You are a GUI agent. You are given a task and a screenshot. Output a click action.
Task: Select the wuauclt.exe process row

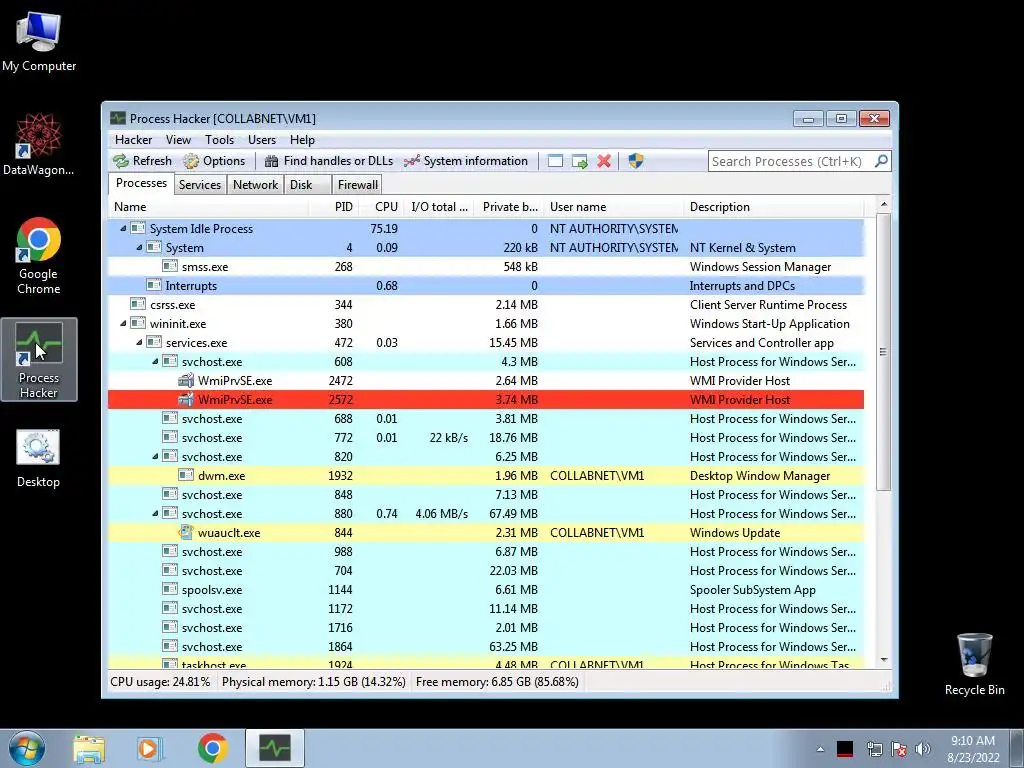click(486, 532)
